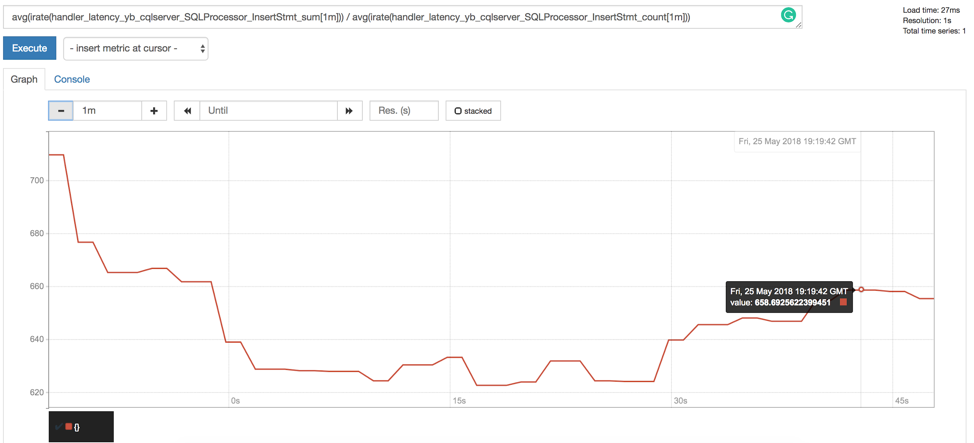The width and height of the screenshot is (974, 443).
Task: Focus the 1m range input field
Action: tap(108, 111)
